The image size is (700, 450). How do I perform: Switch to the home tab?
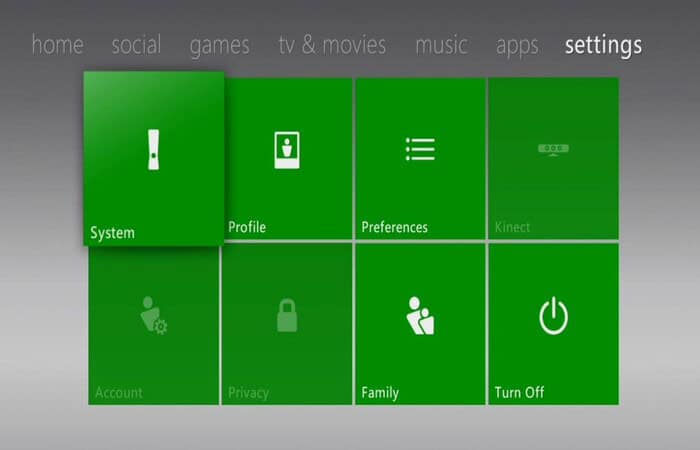[58, 45]
